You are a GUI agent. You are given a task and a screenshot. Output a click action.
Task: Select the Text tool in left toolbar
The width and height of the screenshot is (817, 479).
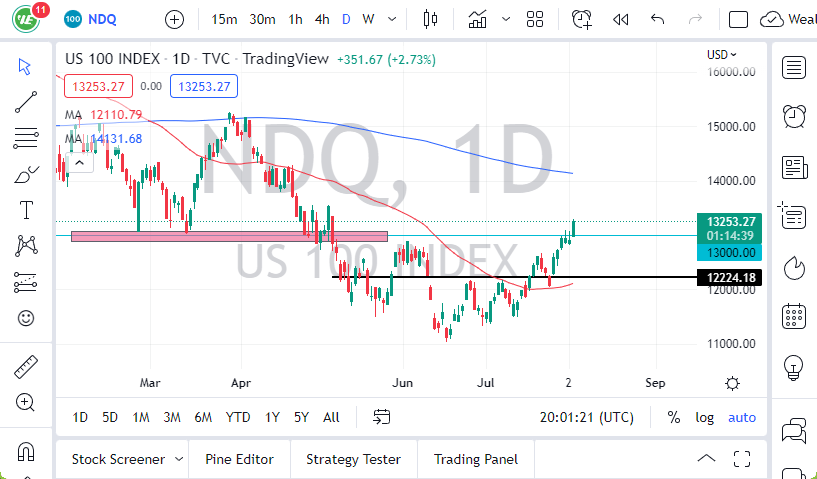26,210
